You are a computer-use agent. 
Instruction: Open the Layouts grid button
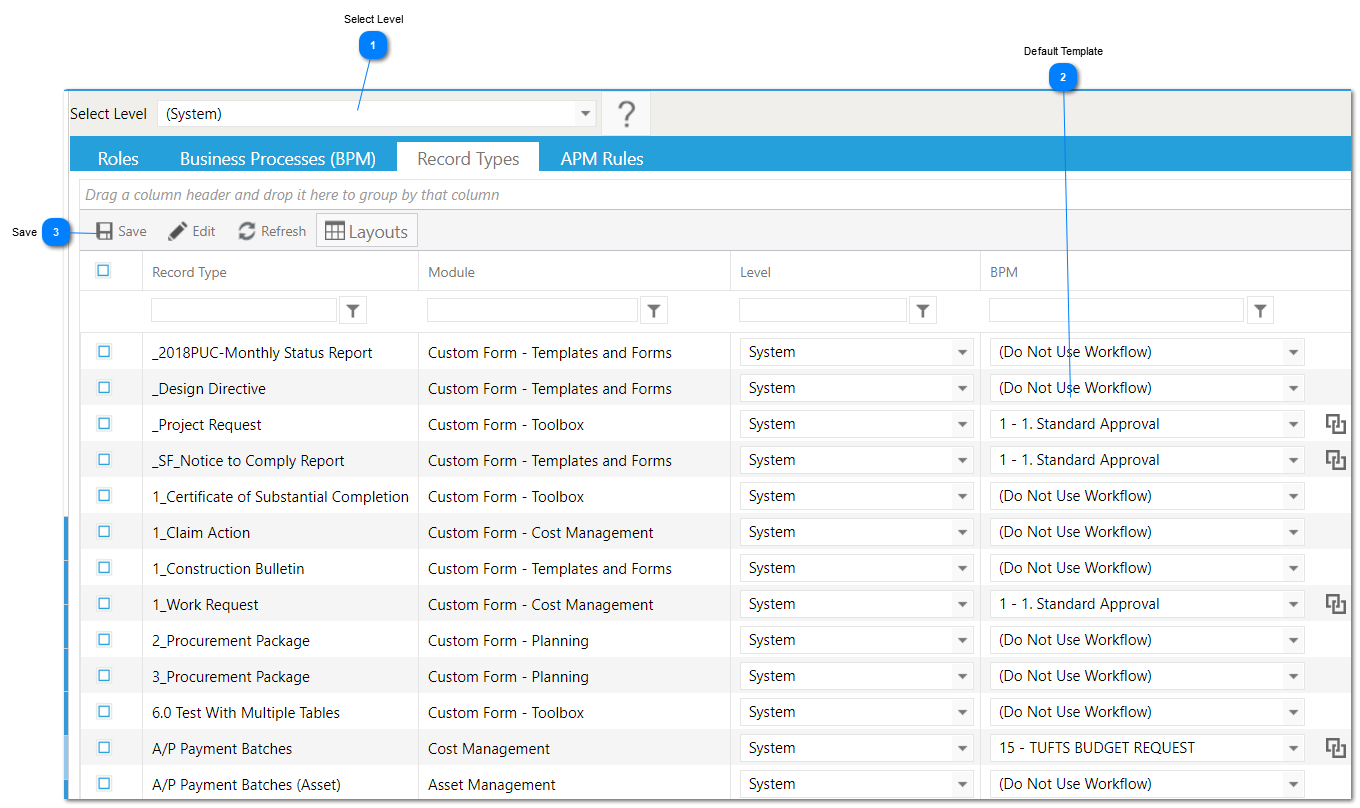click(367, 231)
